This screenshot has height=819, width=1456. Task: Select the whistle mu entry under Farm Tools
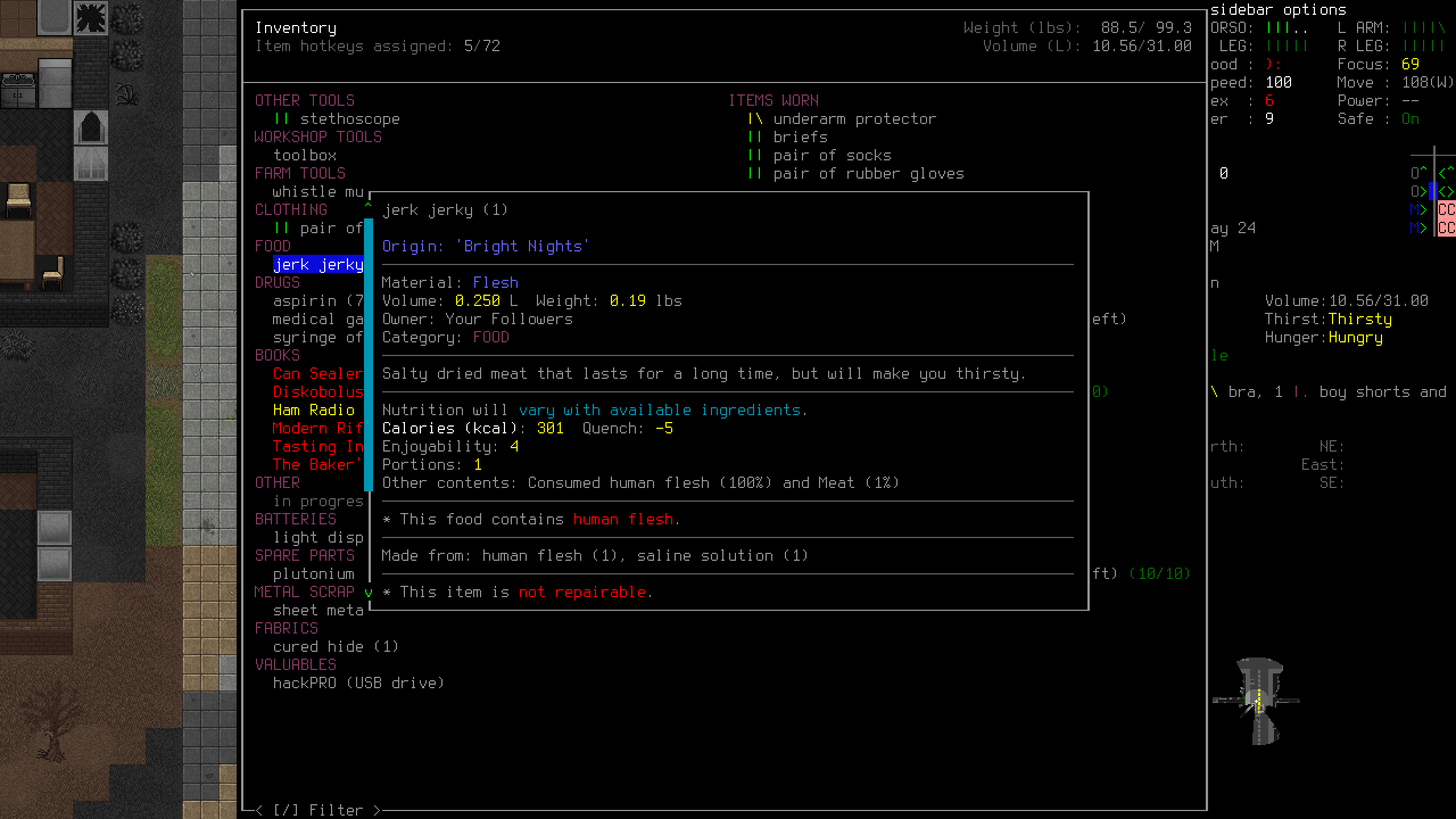click(x=318, y=192)
